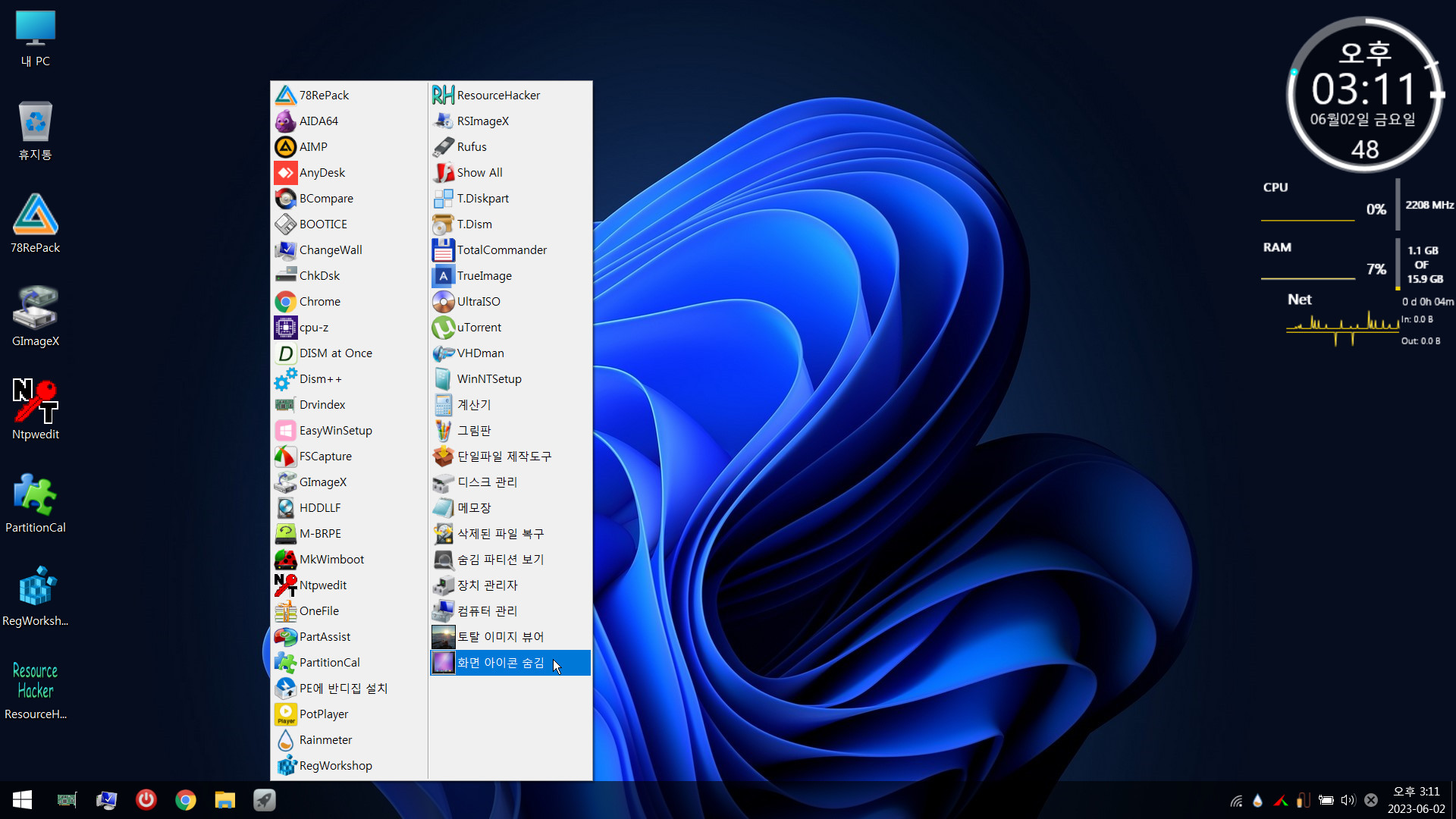Open Drvindex menu entry

[x=349, y=405]
